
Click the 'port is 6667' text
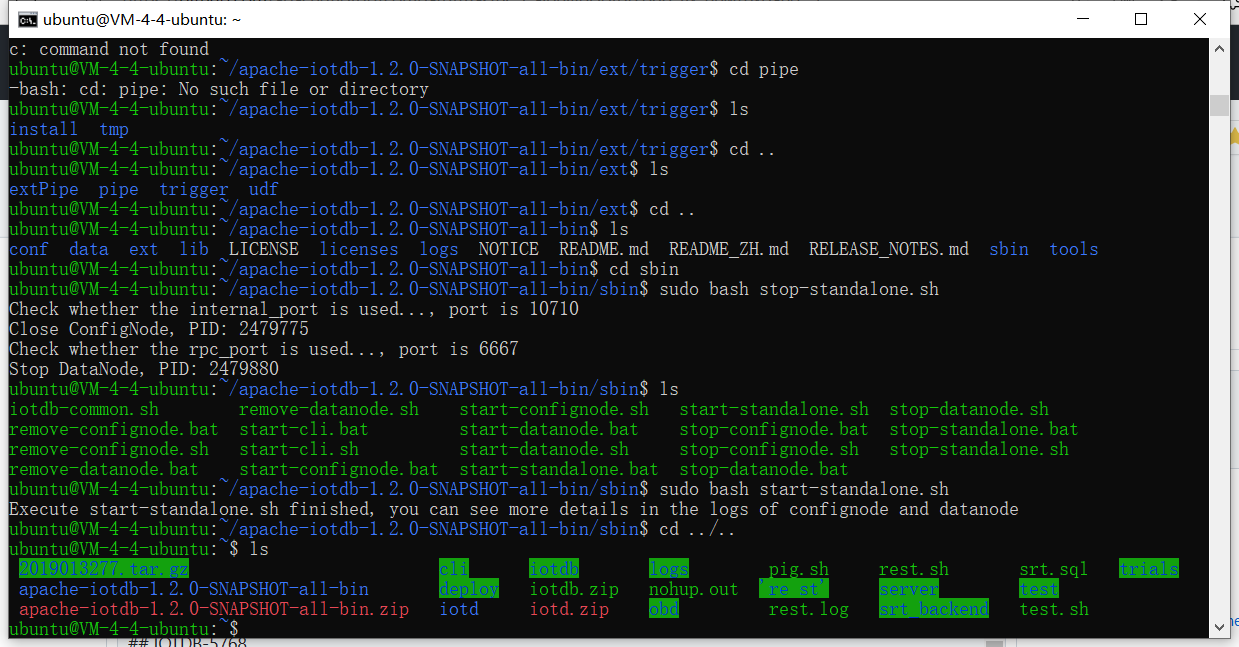click(459, 349)
